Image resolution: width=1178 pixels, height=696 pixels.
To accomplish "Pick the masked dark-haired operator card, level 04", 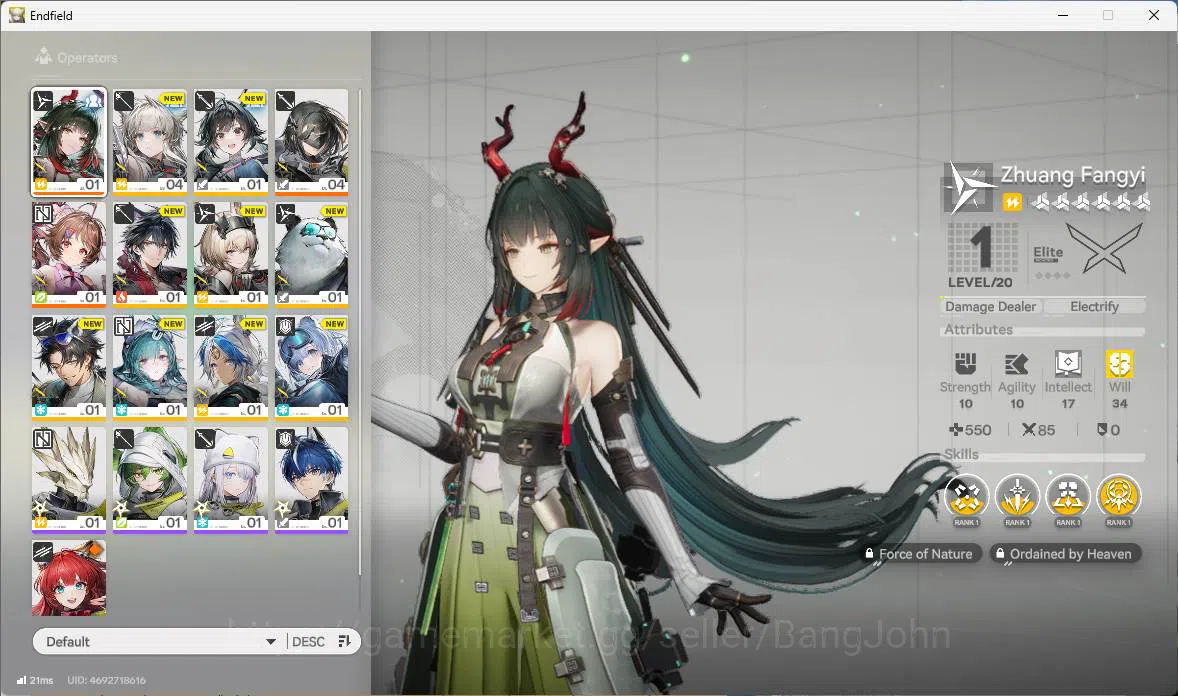I will pyautogui.click(x=312, y=141).
